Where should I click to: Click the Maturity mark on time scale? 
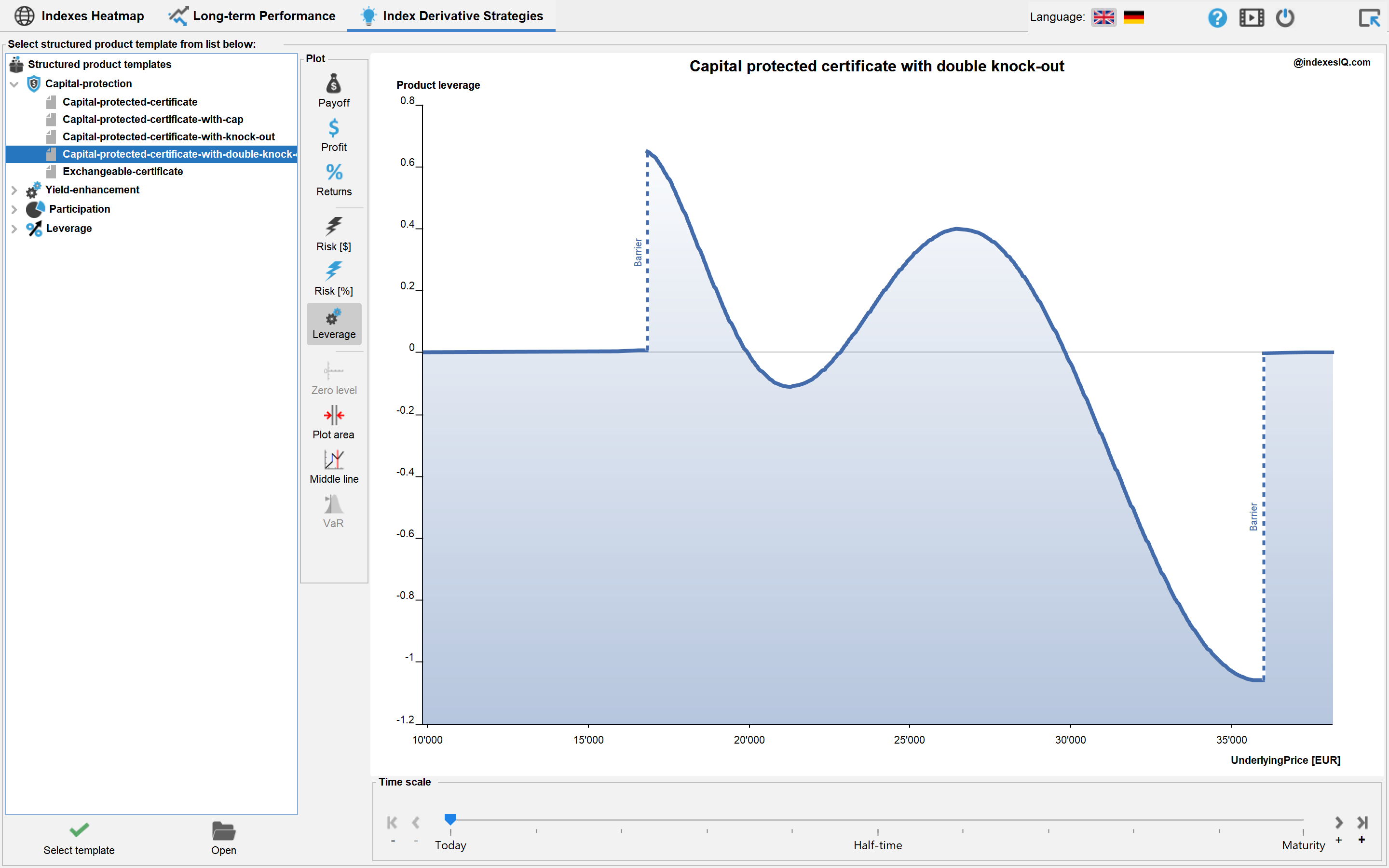pos(1304,845)
